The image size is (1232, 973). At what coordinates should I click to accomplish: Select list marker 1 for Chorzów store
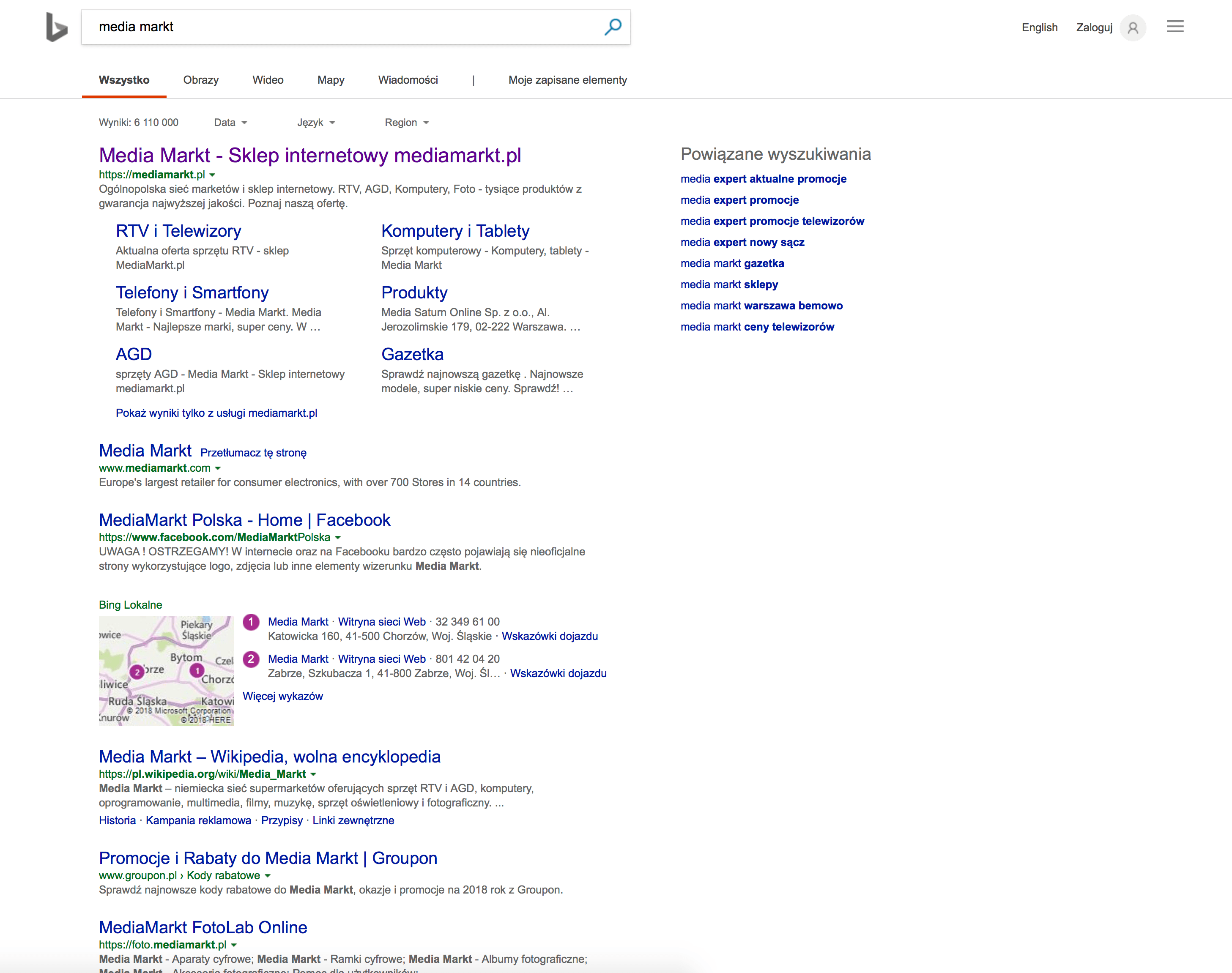251,621
